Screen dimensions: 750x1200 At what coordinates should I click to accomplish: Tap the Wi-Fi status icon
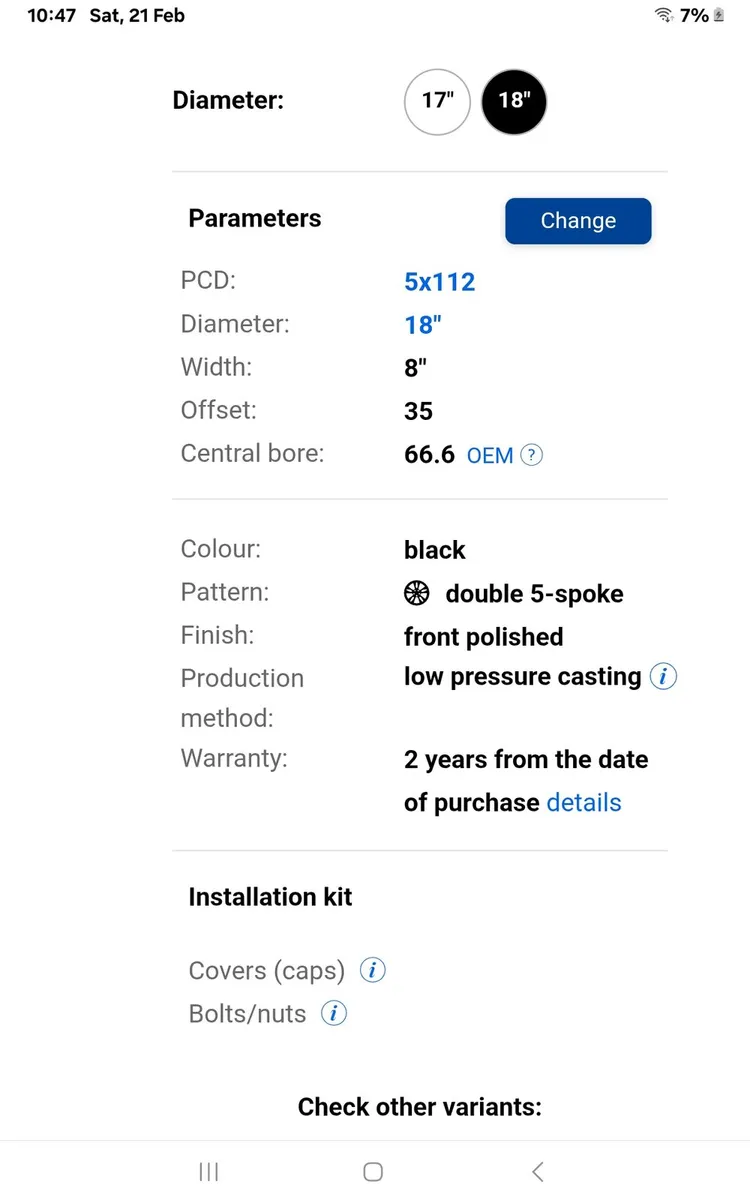pos(663,15)
